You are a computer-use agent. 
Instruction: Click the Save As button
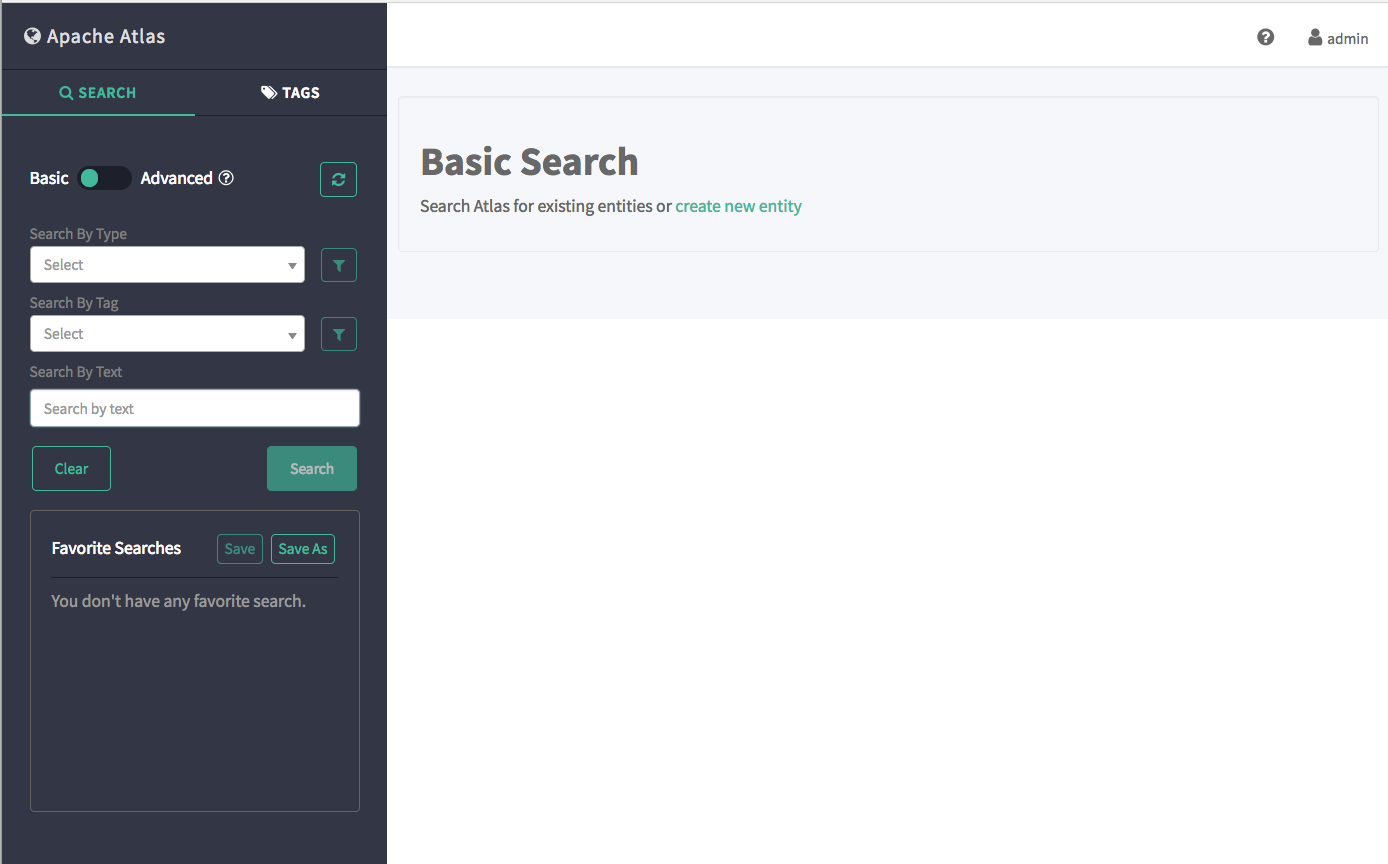click(302, 549)
